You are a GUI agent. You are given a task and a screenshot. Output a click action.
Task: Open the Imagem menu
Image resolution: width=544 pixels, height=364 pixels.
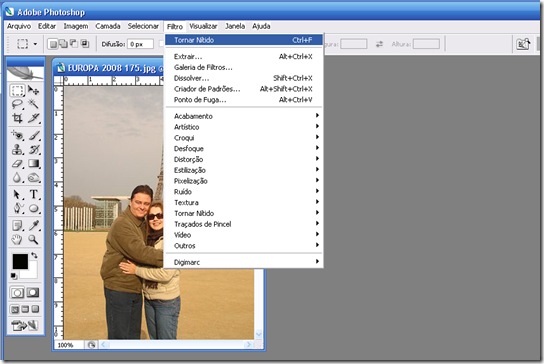coord(76,26)
